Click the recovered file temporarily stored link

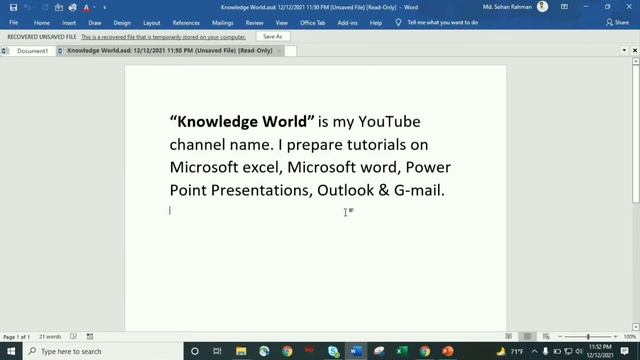click(x=163, y=37)
